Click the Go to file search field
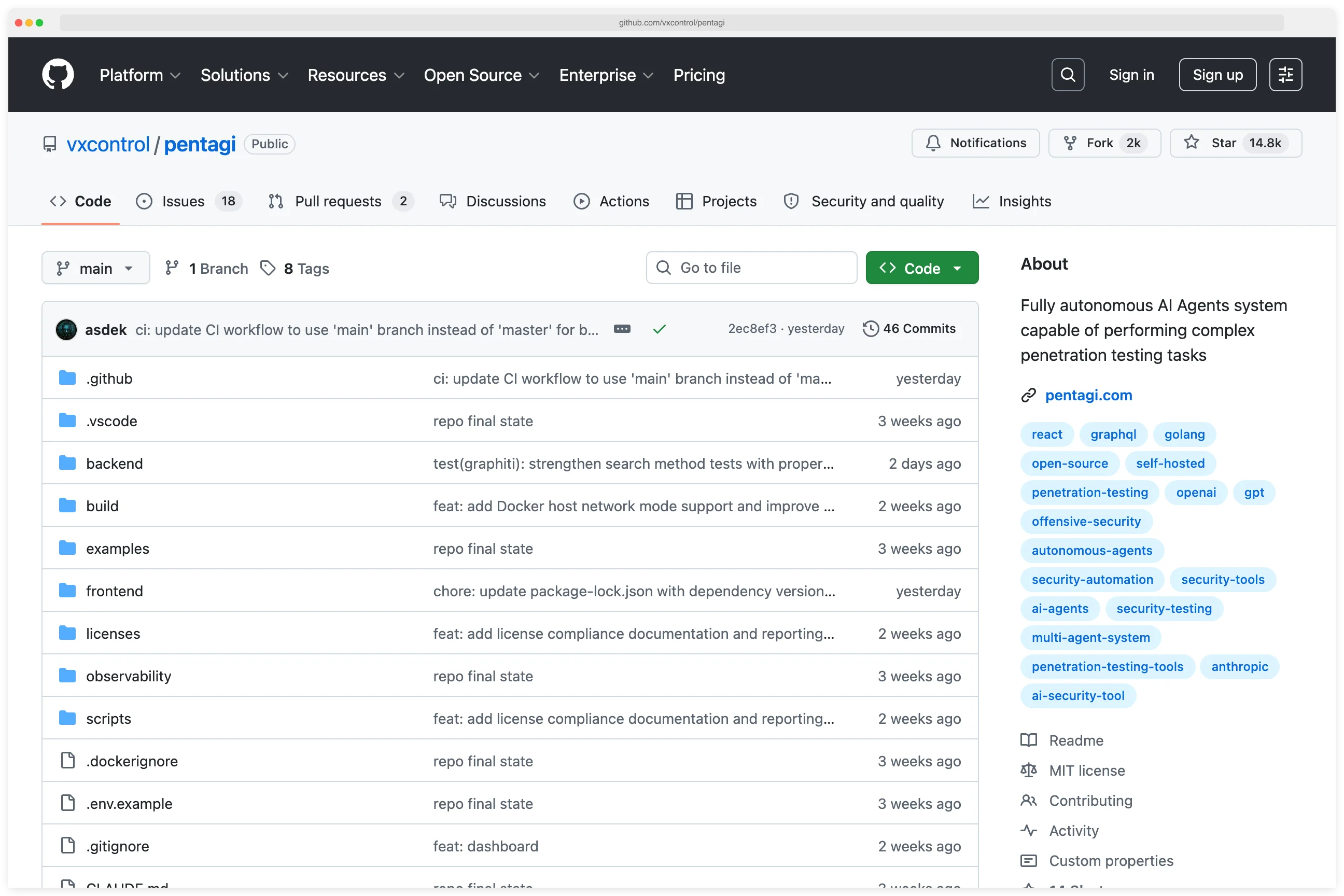Image resolution: width=1344 pixels, height=896 pixels. [x=751, y=268]
